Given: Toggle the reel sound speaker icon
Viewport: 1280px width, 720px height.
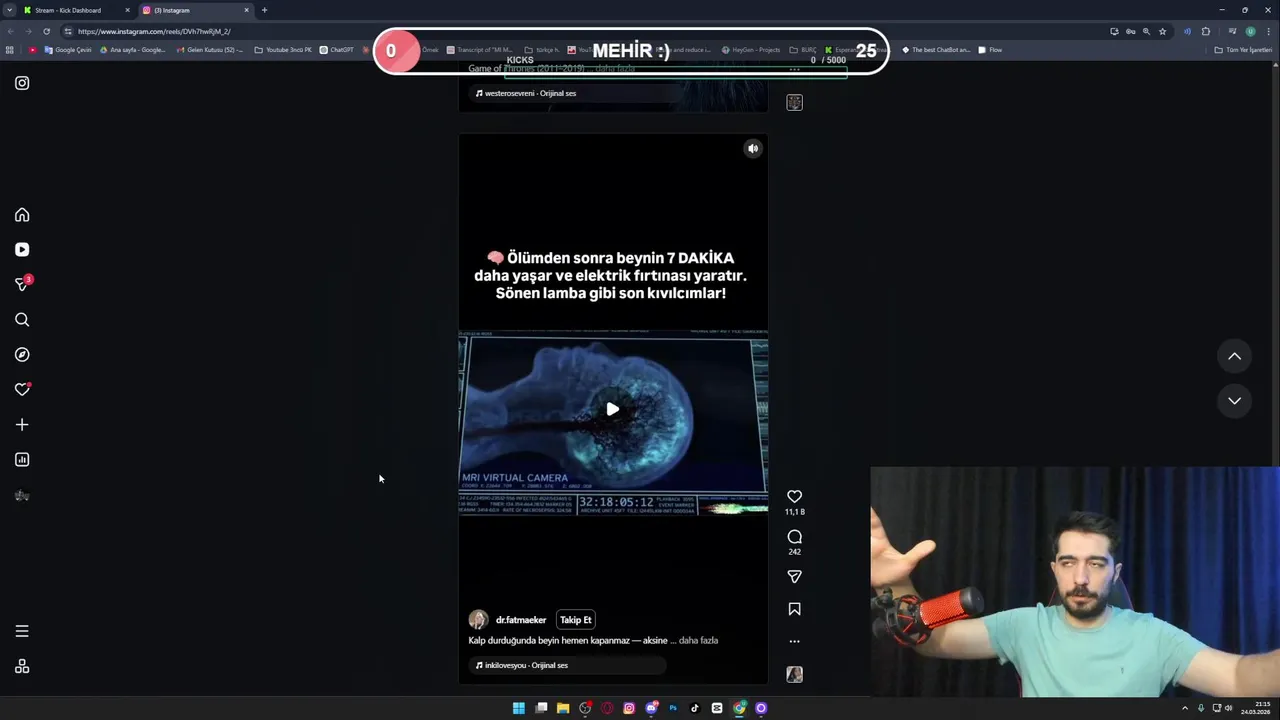Looking at the screenshot, I should pyautogui.click(x=753, y=148).
